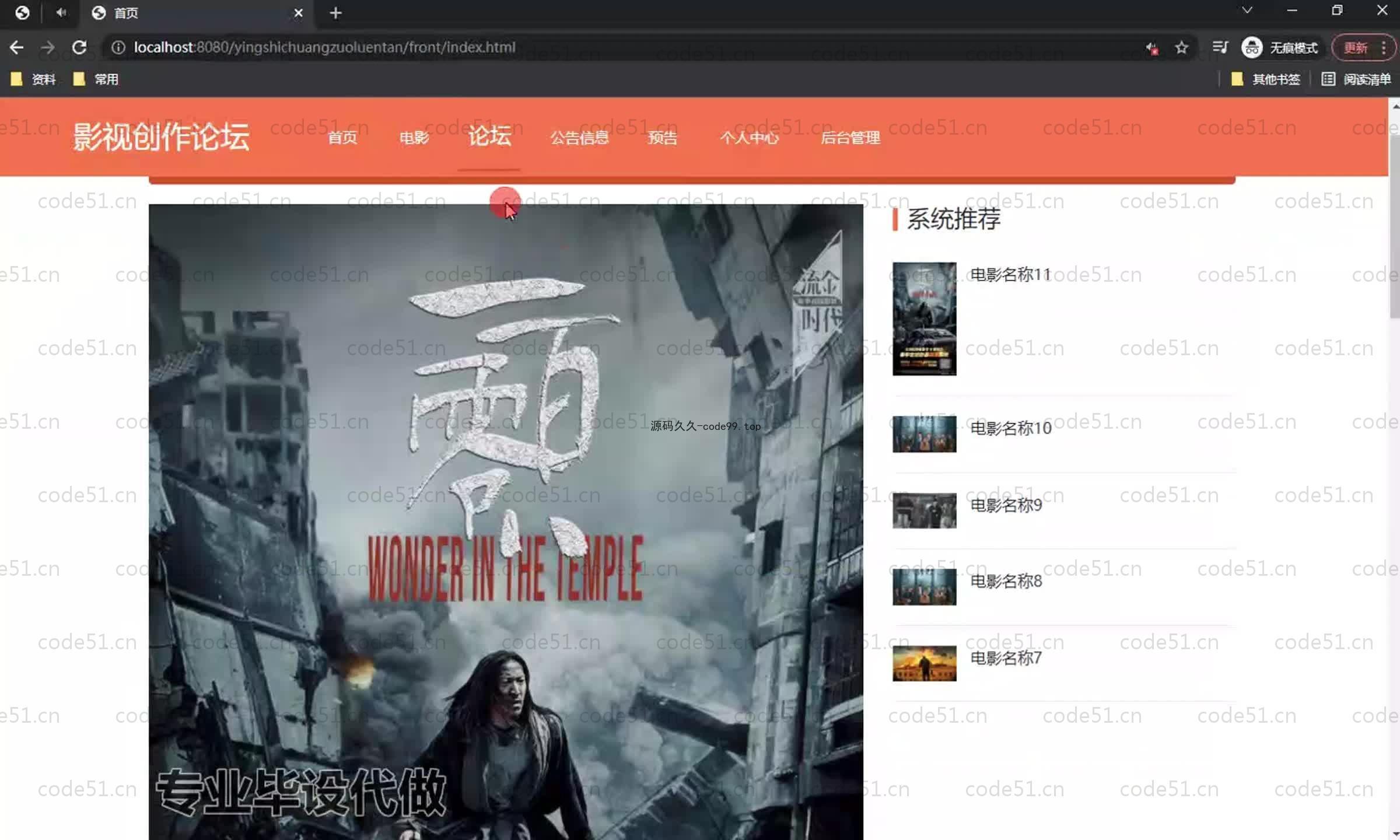
Task: Open 资料 bookmarks folder
Action: pyautogui.click(x=33, y=79)
